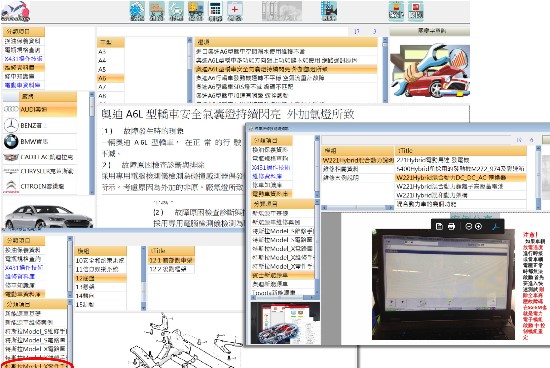Open the Adobe Acrobat icon in the PDF toolbar
The height and width of the screenshot is (368, 550).
(x=496, y=227)
